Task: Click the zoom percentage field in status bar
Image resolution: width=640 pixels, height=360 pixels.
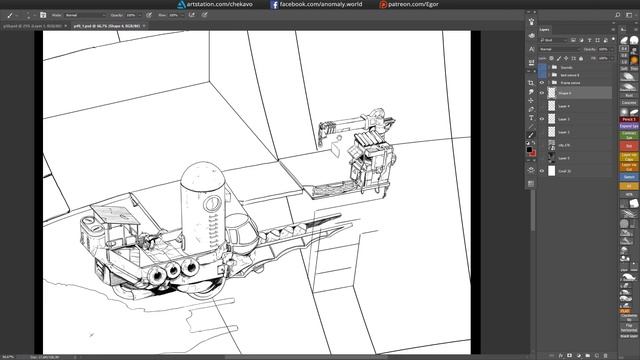Action: [8, 357]
